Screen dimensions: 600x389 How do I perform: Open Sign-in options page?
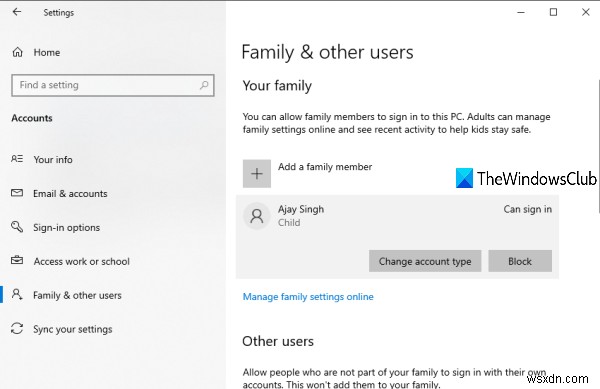pyautogui.click(x=67, y=228)
